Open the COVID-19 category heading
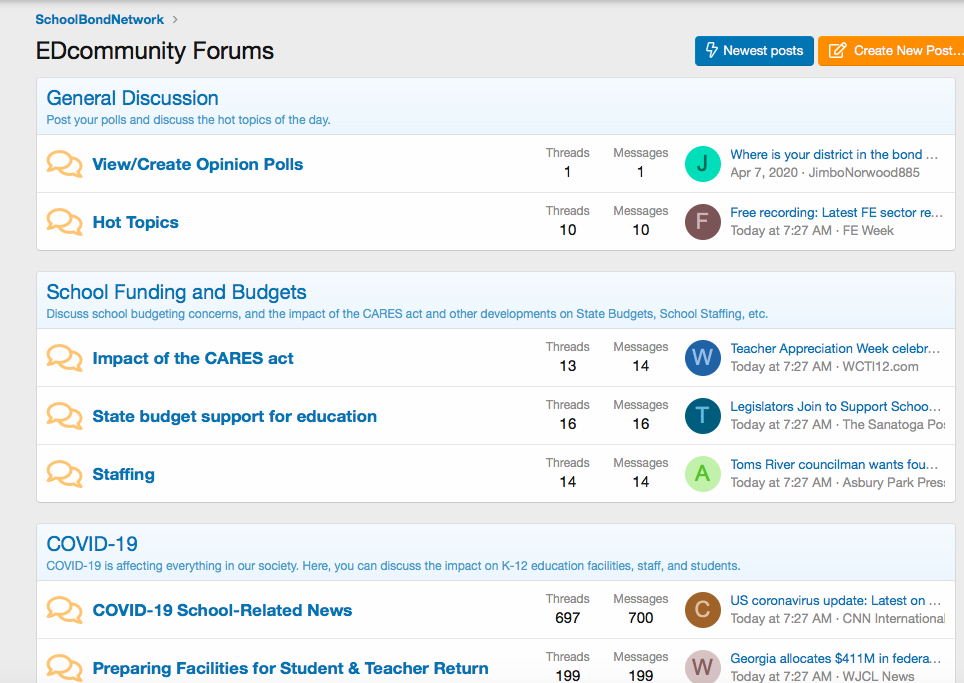964x683 pixels. point(92,544)
